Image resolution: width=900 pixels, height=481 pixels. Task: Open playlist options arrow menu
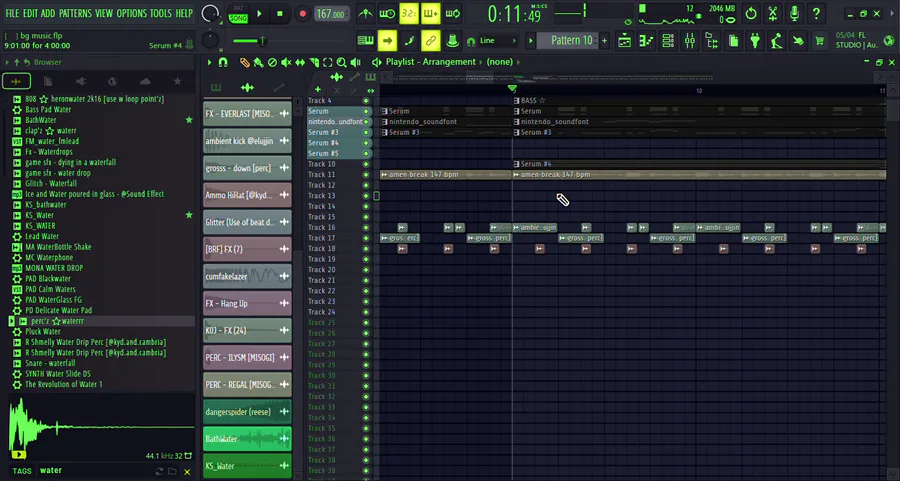210,63
